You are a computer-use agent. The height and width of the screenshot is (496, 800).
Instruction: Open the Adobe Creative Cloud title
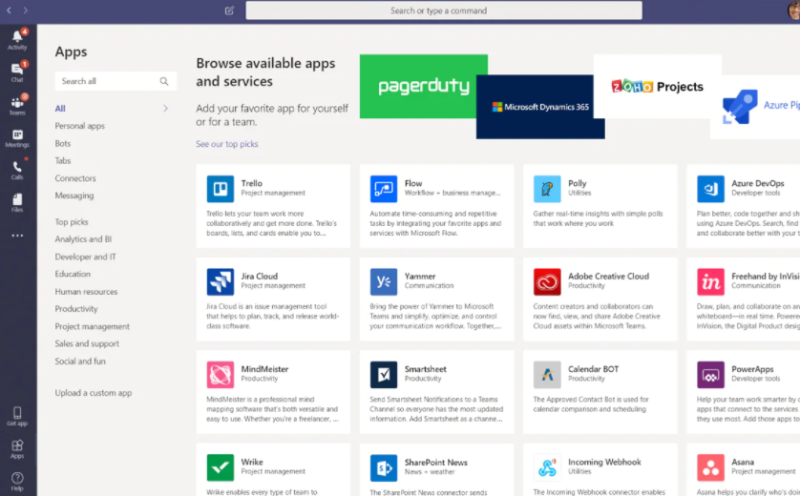click(608, 276)
